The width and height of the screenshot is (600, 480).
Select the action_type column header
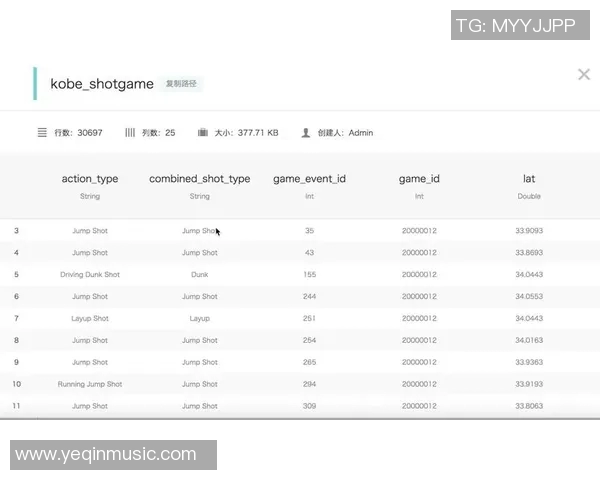[x=90, y=179]
